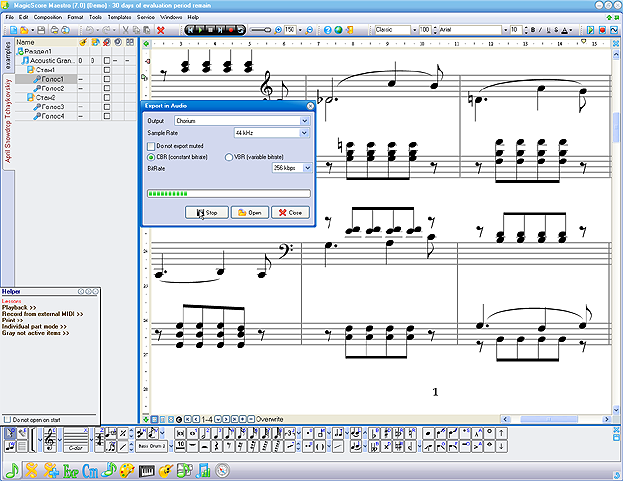Select the green music note tab
This screenshot has width=623, height=481.
point(12,471)
